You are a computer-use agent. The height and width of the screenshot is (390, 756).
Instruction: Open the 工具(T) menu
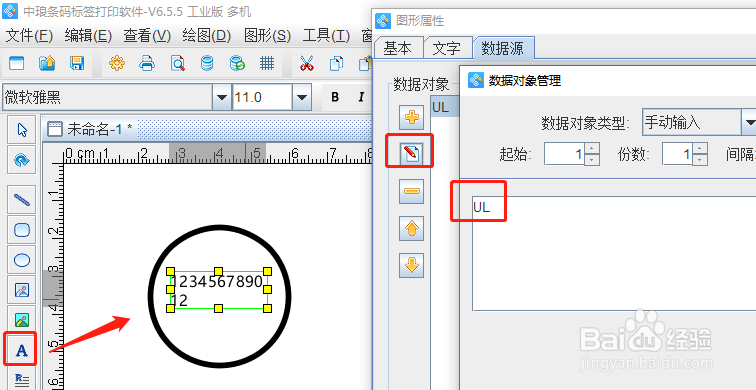point(326,35)
